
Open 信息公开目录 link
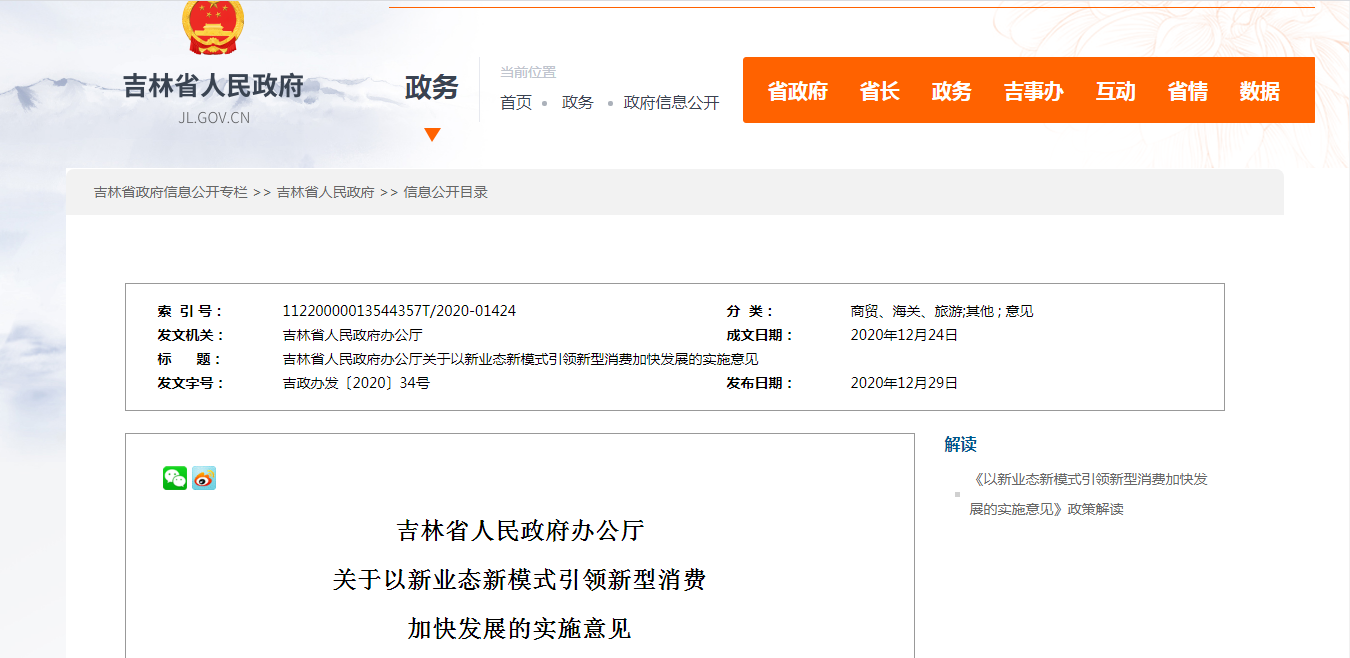point(446,192)
